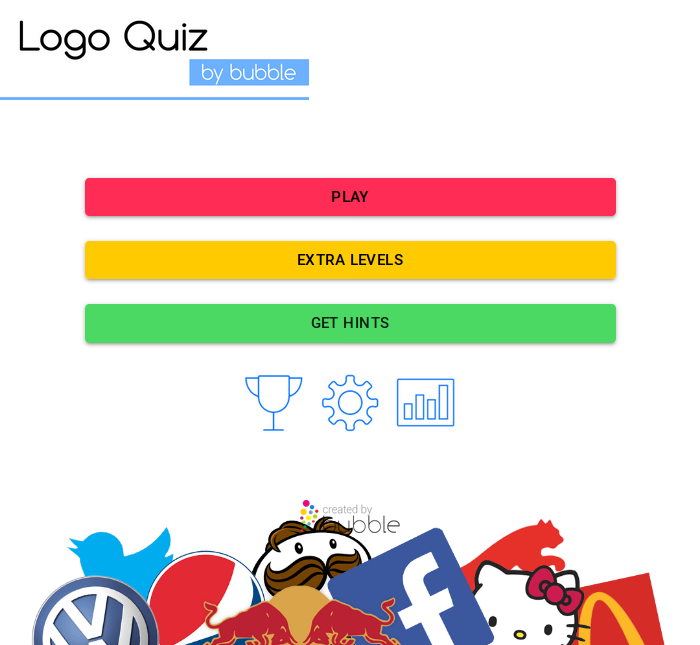This screenshot has width=700, height=645.
Task: Open settings via the gear icon
Action: [x=350, y=403]
